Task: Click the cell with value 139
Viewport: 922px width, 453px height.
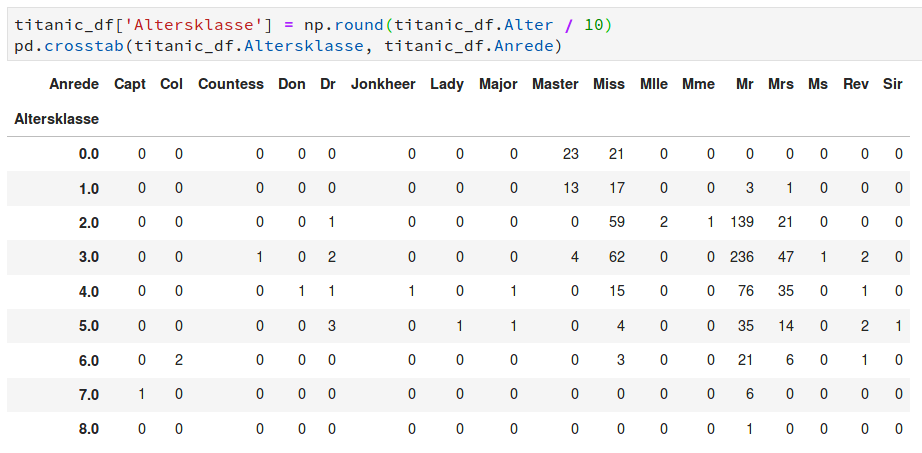Action: [741, 222]
